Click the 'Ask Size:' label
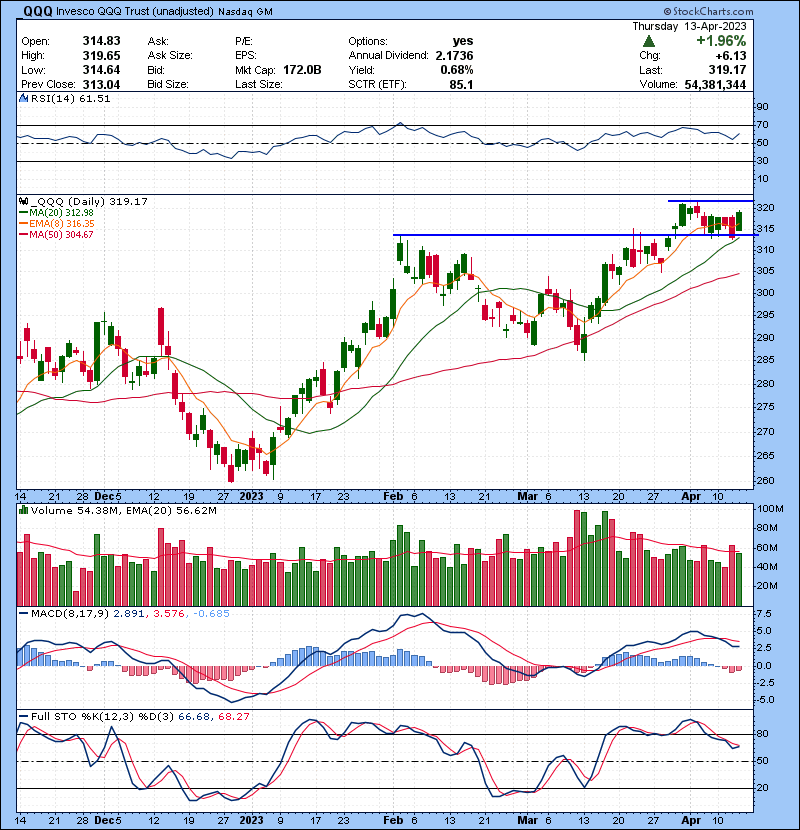Viewport: 800px width, 830px height. (170, 56)
